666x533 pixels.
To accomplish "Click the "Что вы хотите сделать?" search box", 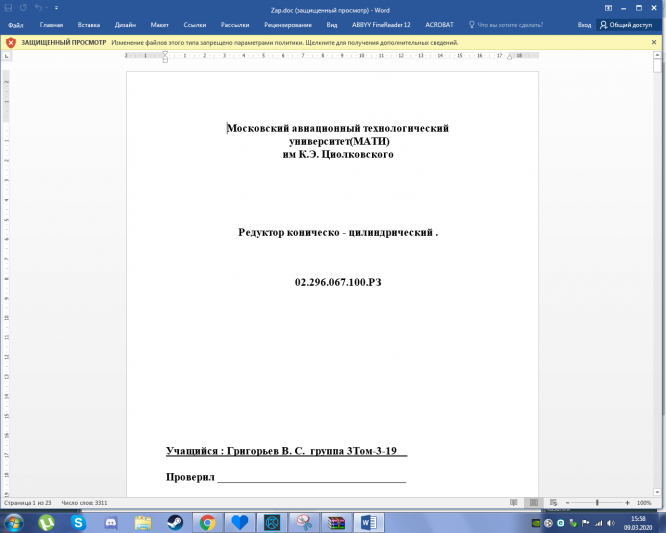I will pyautogui.click(x=505, y=25).
